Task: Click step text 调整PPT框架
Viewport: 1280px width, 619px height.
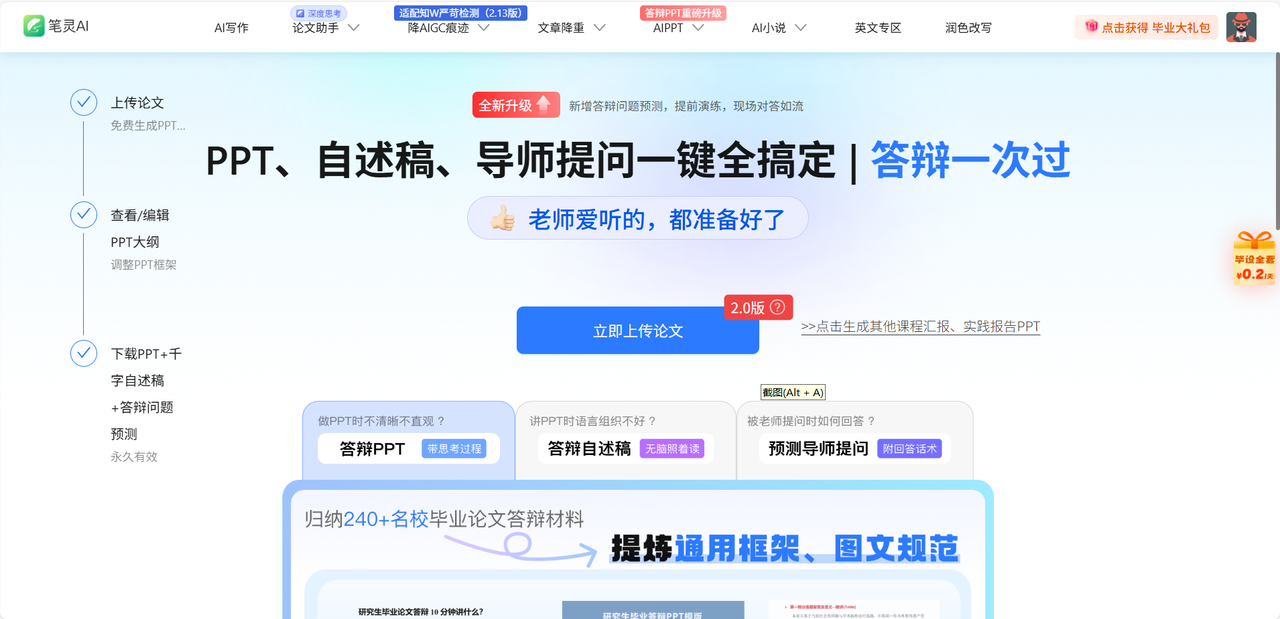Action: tap(143, 265)
